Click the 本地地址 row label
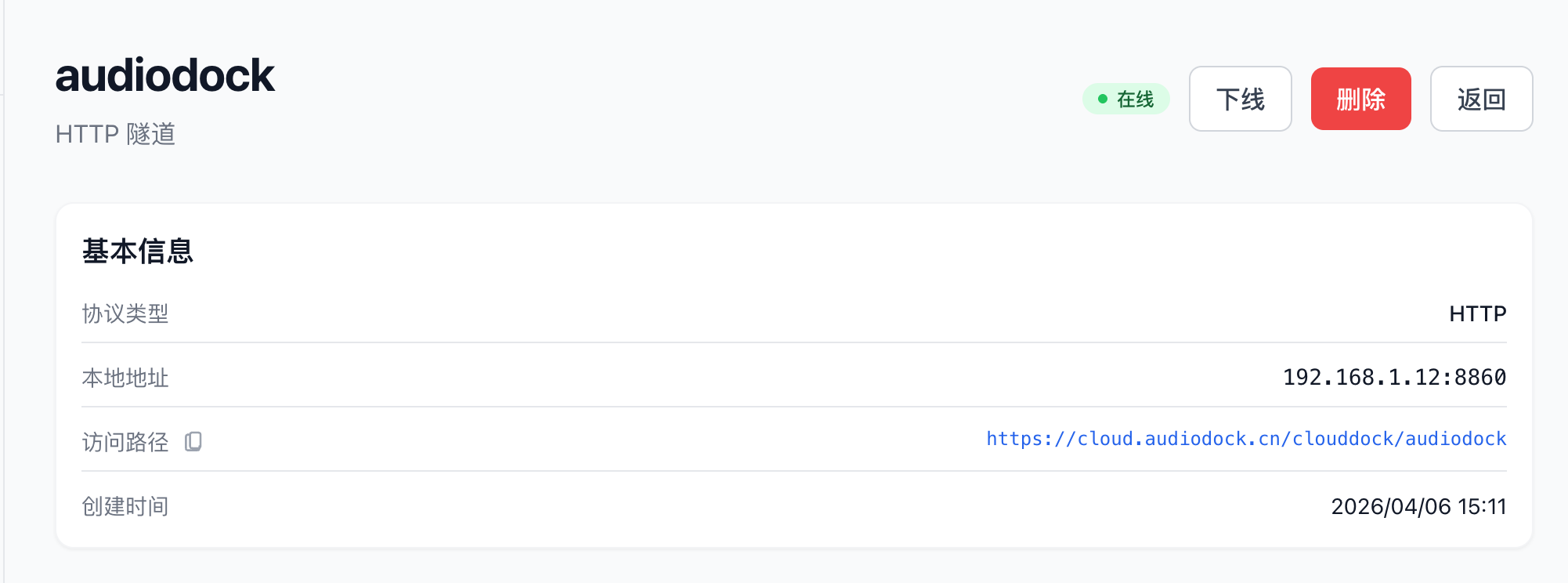Image resolution: width=1568 pixels, height=583 pixels. pyautogui.click(x=125, y=378)
